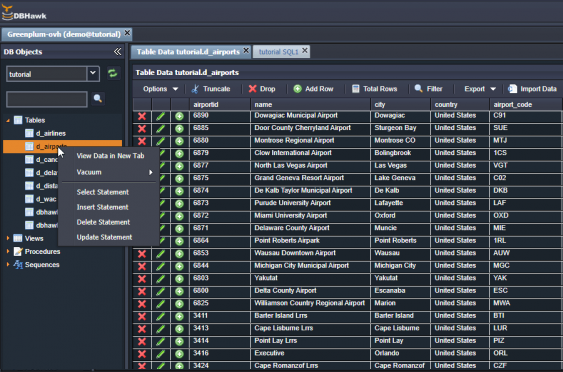The width and height of the screenshot is (563, 372).
Task: Select the d_wac table
Action: tap(46, 199)
